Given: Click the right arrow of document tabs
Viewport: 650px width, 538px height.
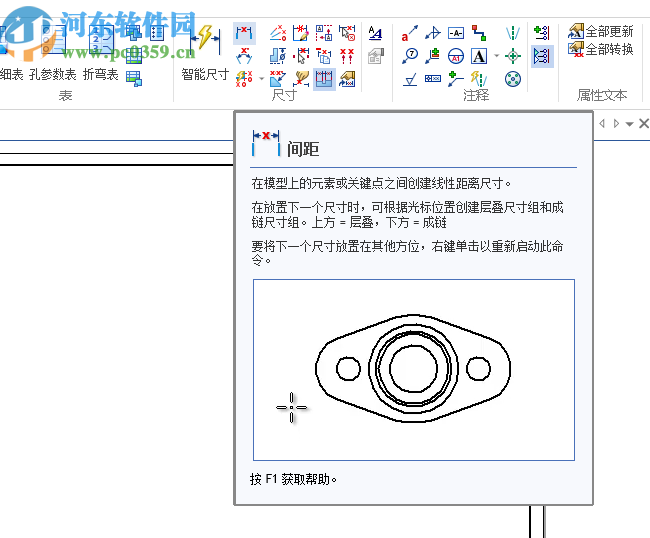Looking at the screenshot, I should [616, 124].
